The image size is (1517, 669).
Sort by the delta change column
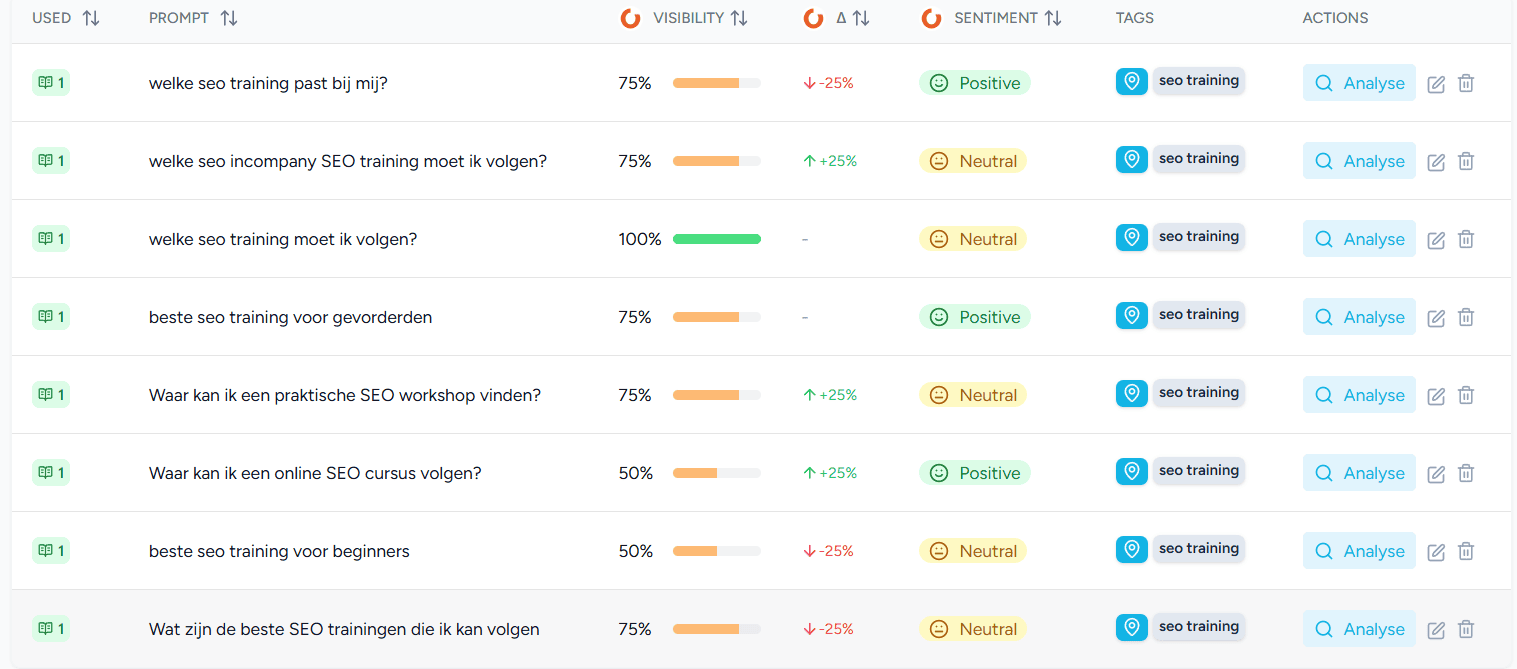(861, 18)
